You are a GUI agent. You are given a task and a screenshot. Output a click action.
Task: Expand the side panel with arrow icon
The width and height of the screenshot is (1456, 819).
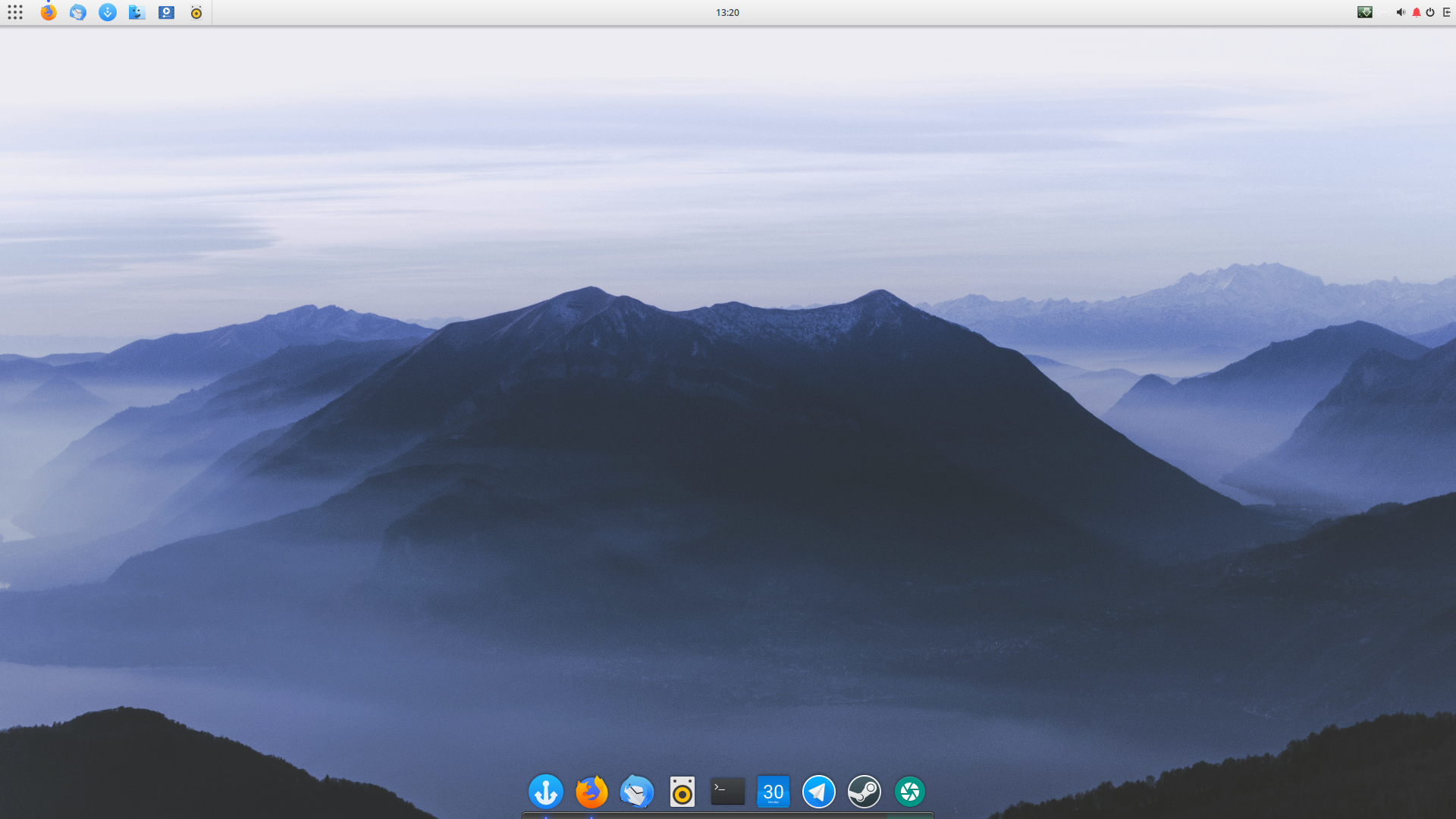[1446, 12]
